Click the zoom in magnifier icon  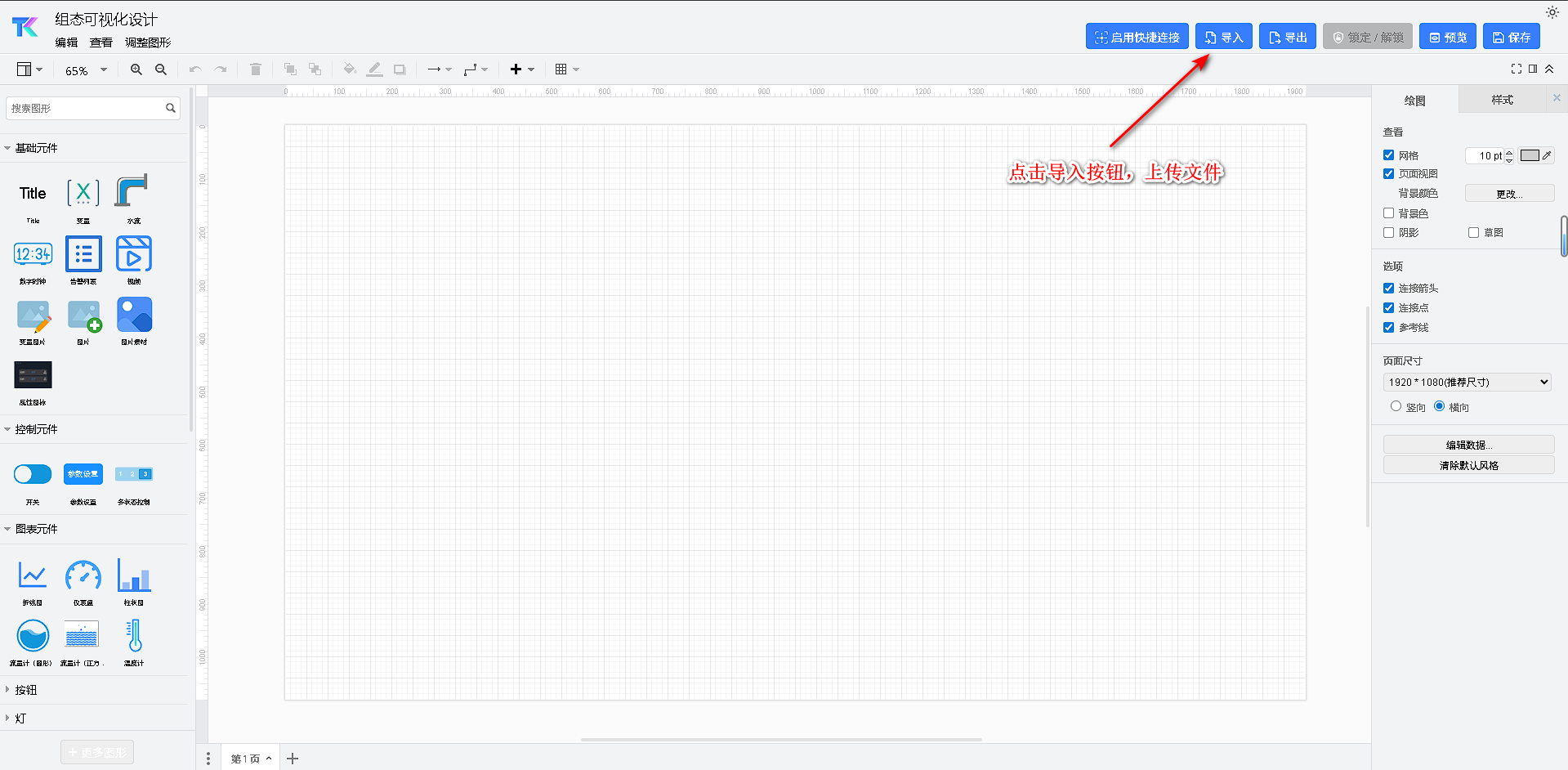click(x=136, y=69)
